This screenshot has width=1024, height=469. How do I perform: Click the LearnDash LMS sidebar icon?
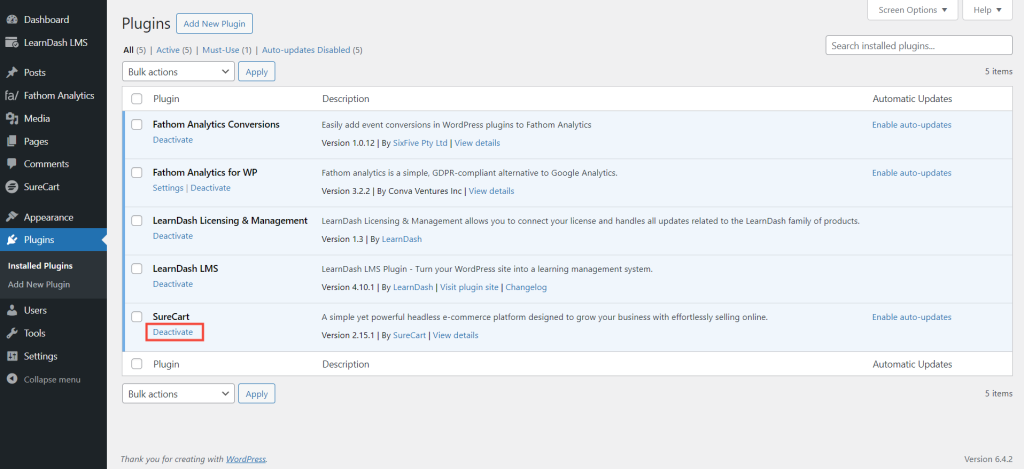pyautogui.click(x=12, y=42)
